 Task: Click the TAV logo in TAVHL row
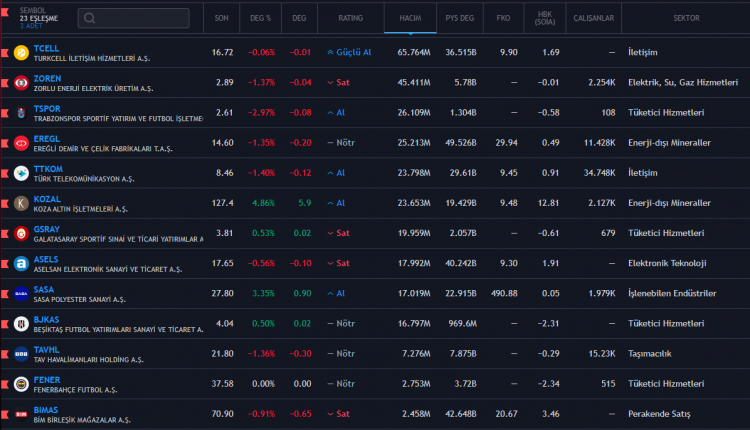(x=21, y=354)
